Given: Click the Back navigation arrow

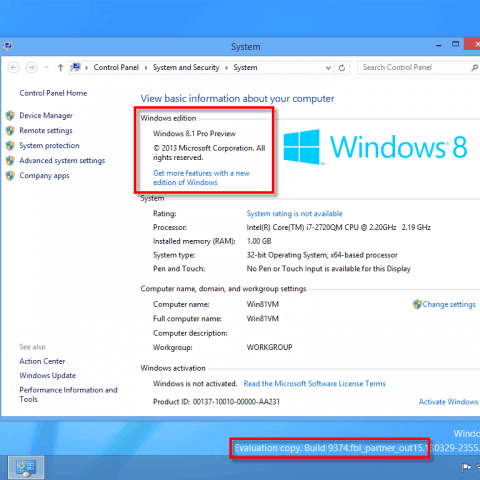Looking at the screenshot, I should coord(13,68).
